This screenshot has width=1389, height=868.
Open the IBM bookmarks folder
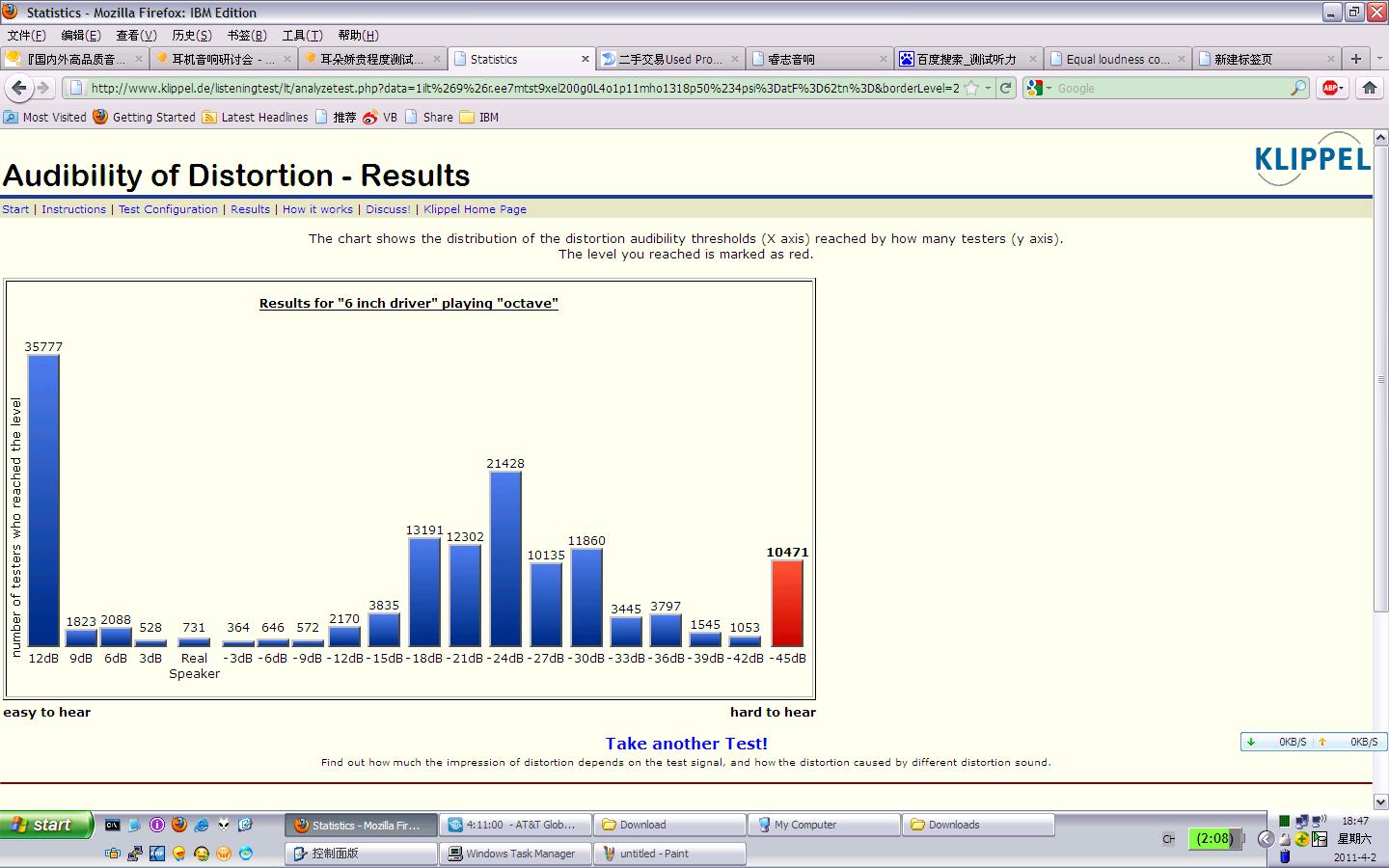(479, 117)
